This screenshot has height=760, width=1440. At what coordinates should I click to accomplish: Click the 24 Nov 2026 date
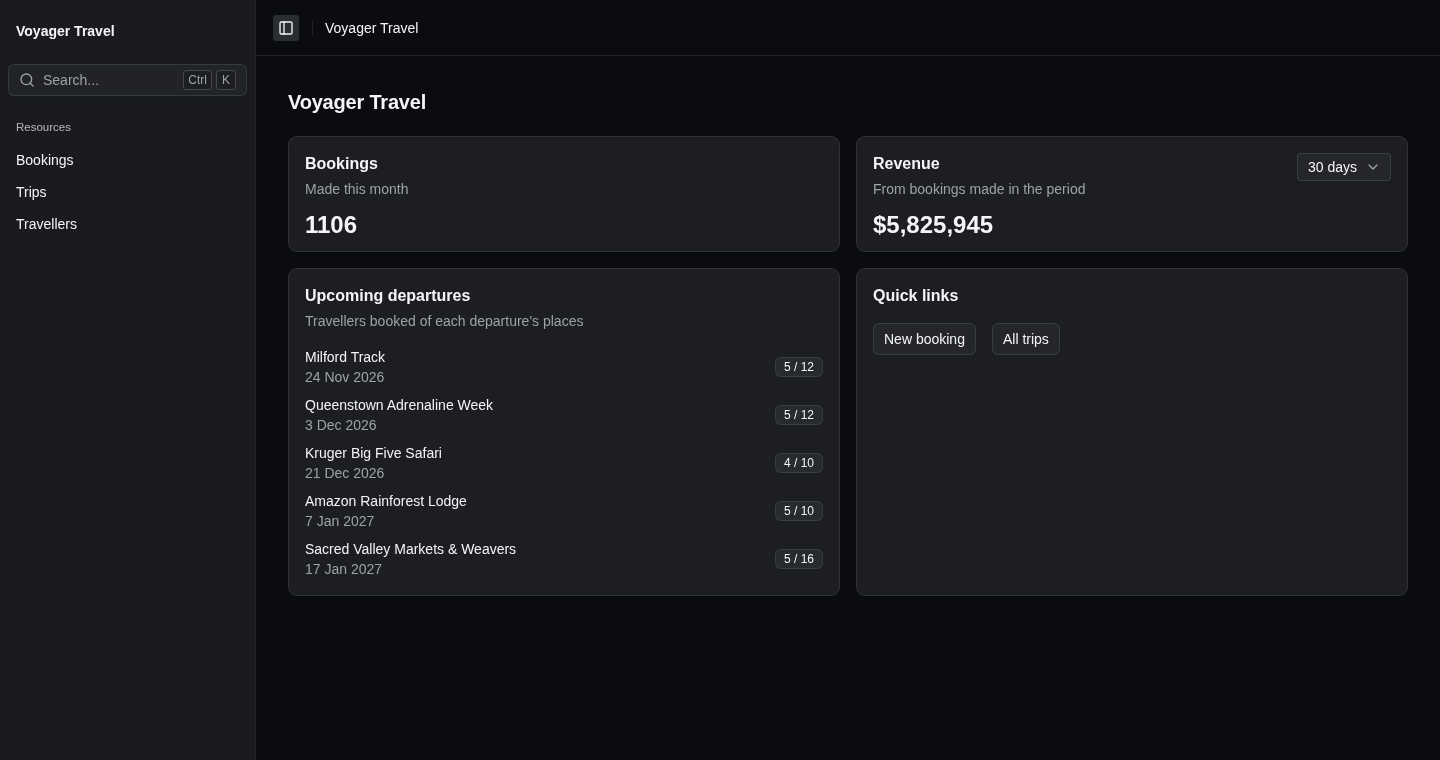click(x=344, y=377)
